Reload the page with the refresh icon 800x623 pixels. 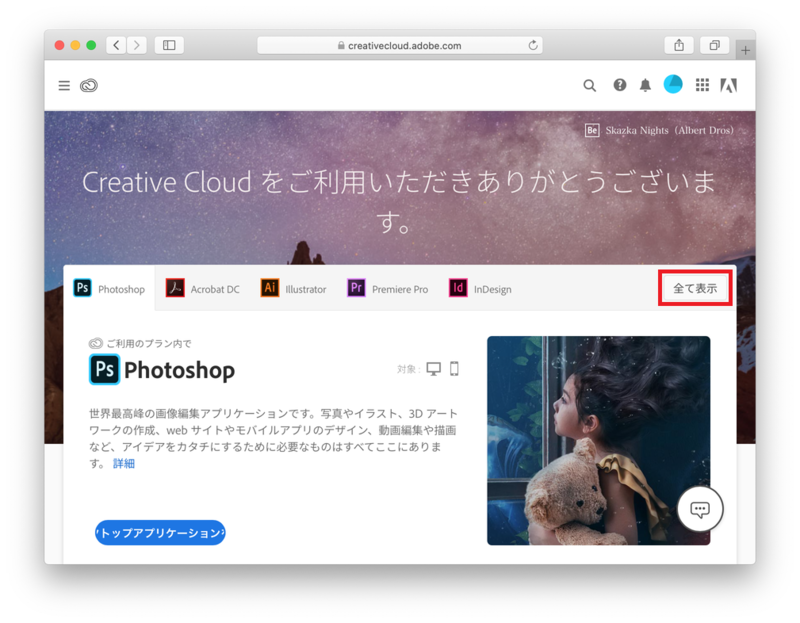(533, 45)
